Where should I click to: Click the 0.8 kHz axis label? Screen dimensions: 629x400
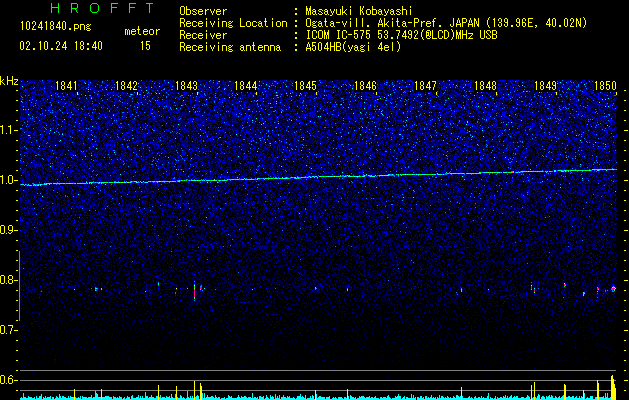(9, 280)
